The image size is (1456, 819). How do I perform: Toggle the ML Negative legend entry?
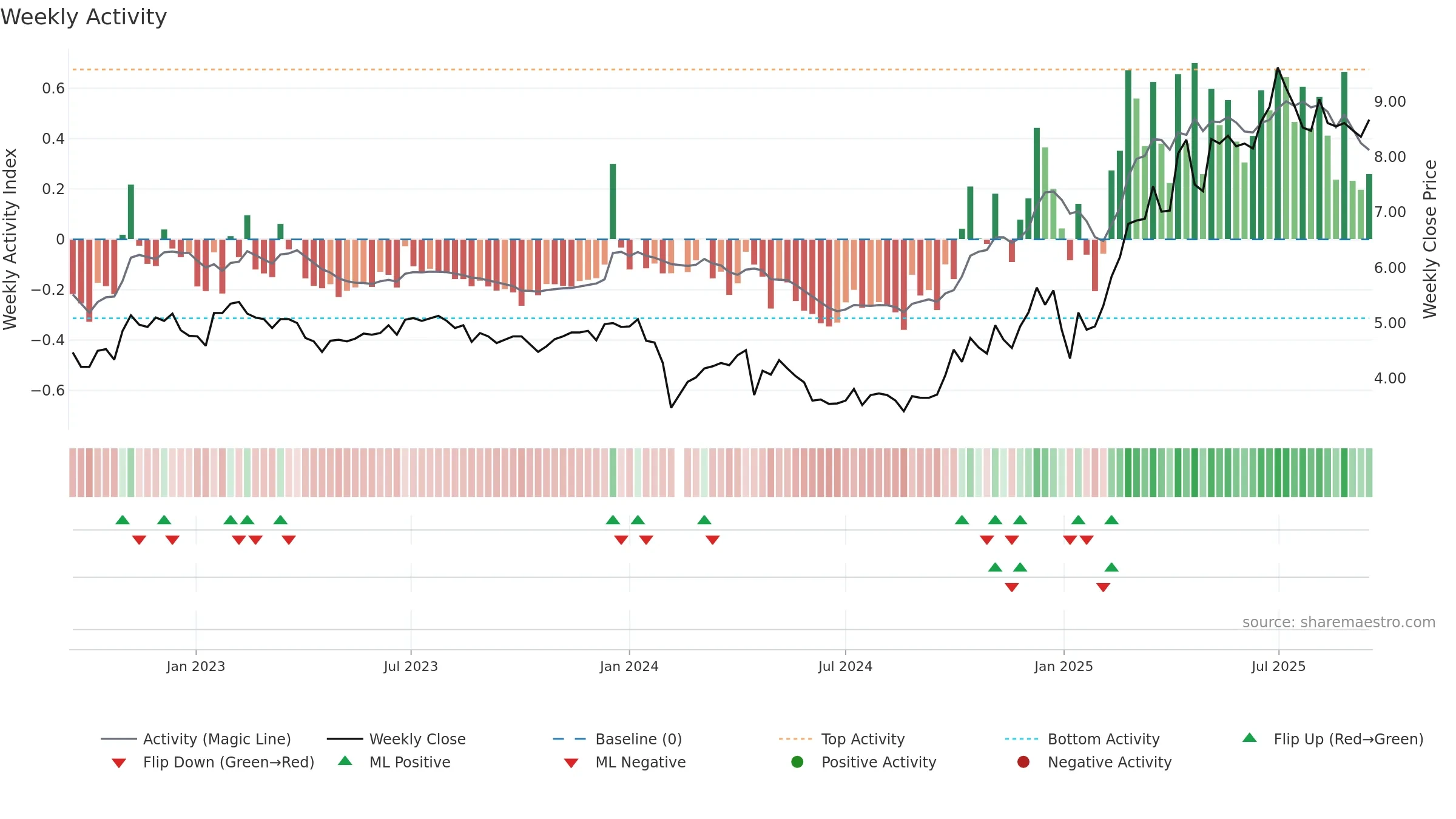(x=625, y=762)
